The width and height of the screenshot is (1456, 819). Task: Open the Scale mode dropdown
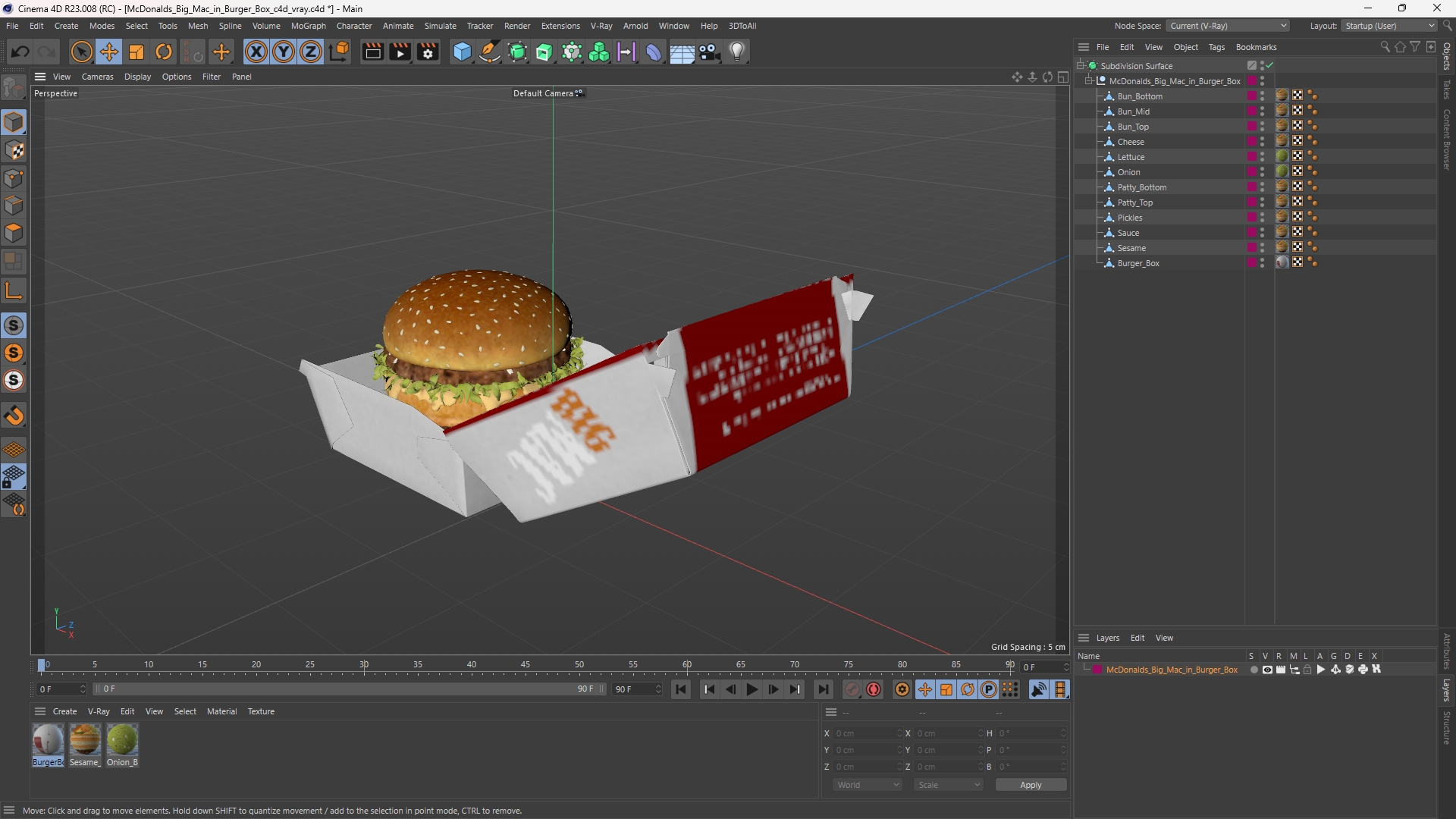click(x=949, y=785)
